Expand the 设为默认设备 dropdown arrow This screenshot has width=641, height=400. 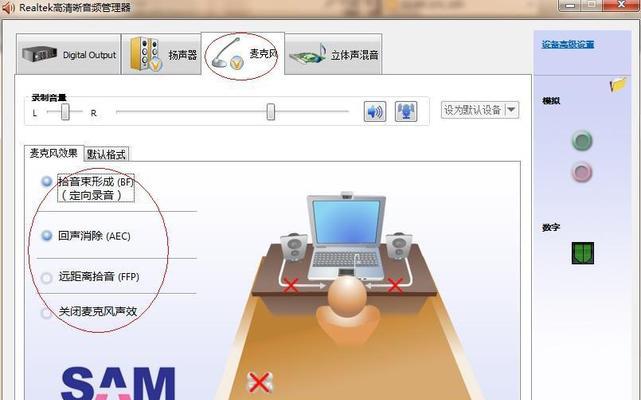(511, 110)
